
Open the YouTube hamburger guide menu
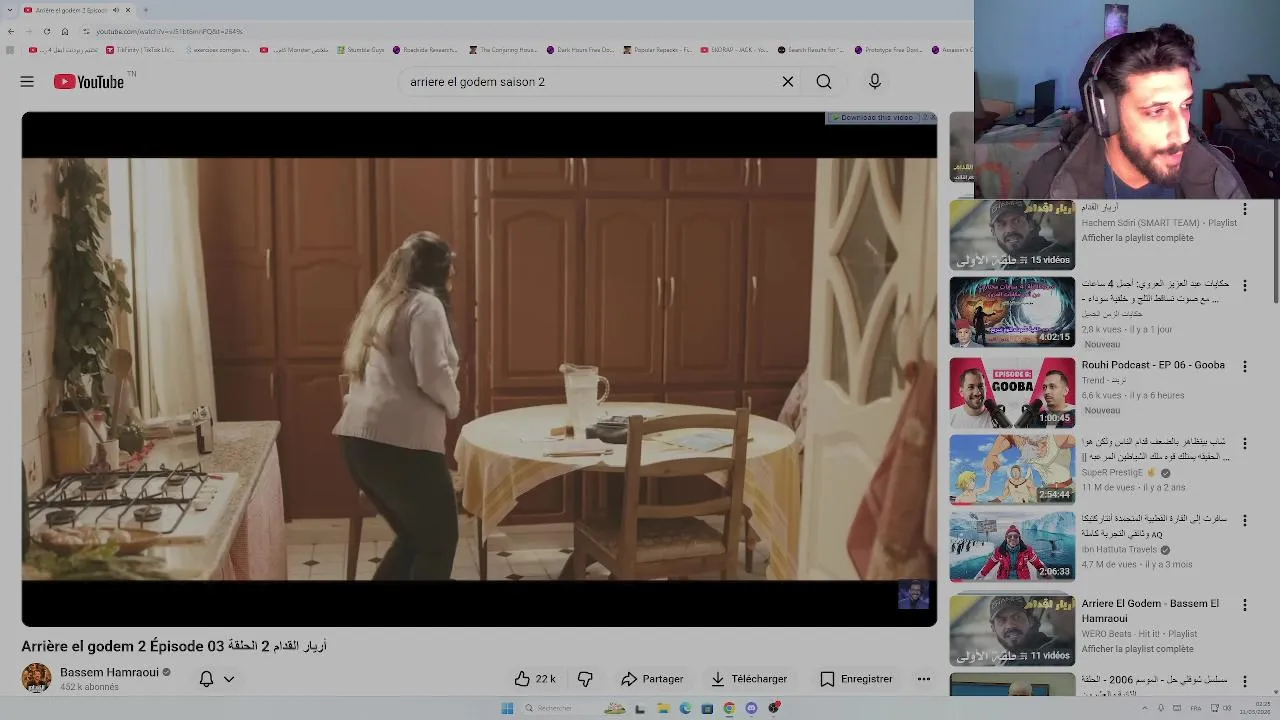click(27, 82)
